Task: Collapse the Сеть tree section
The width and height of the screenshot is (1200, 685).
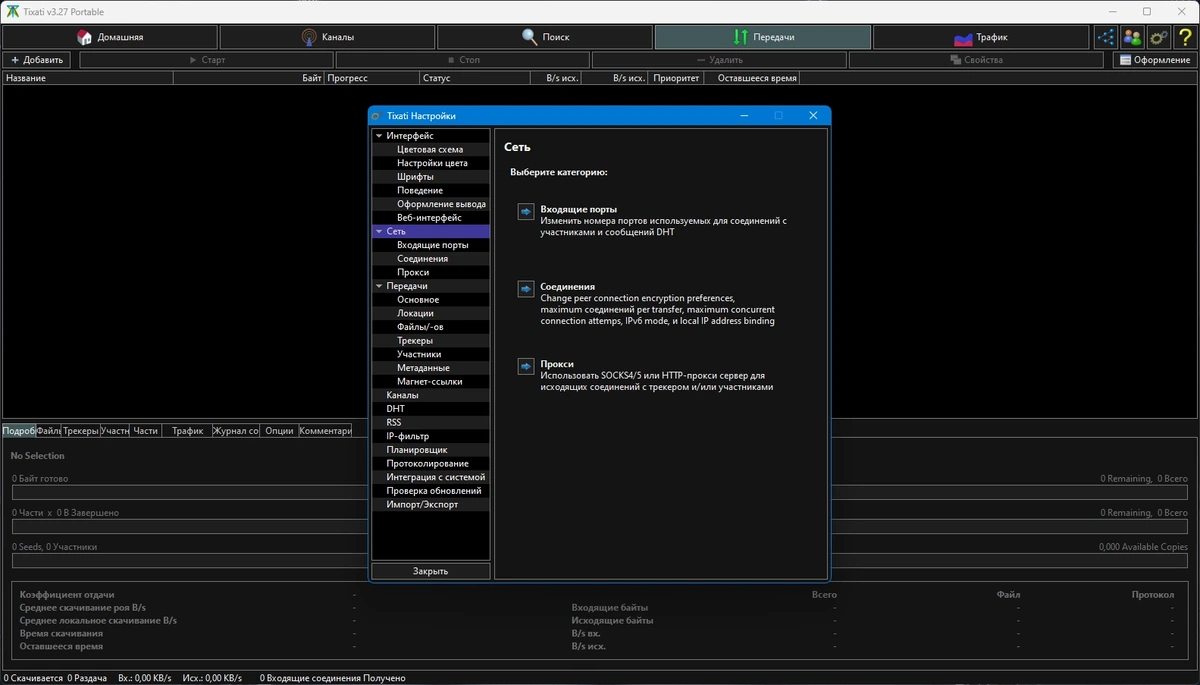Action: 379,231
